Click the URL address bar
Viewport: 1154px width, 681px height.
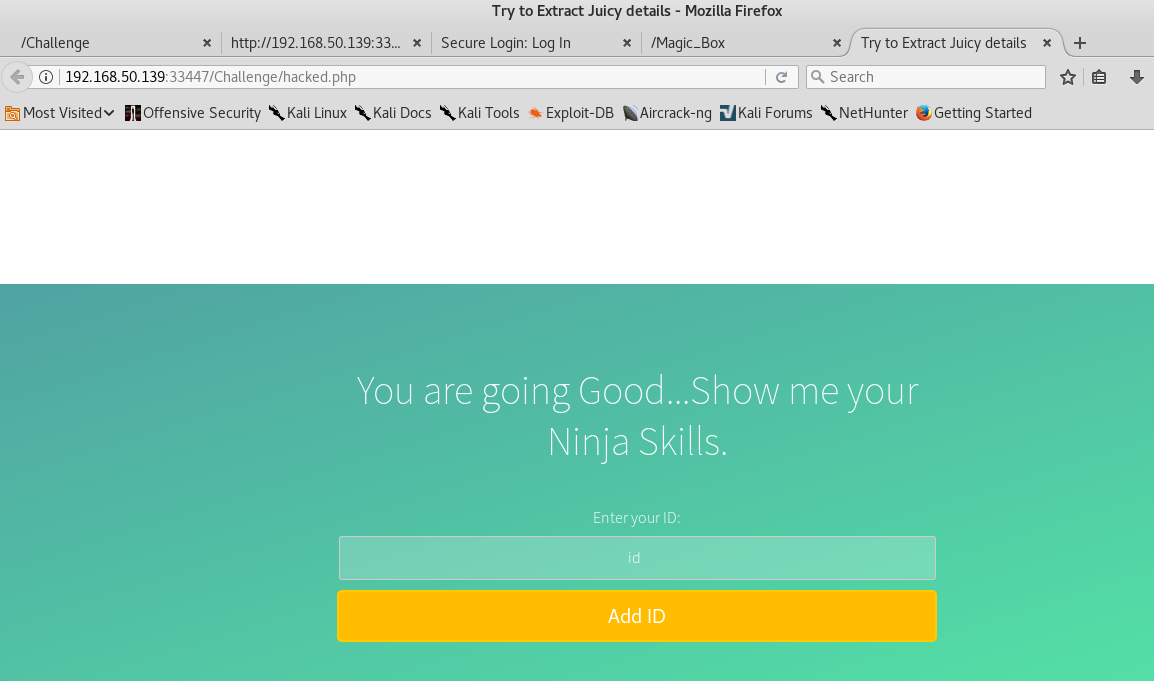click(x=412, y=77)
